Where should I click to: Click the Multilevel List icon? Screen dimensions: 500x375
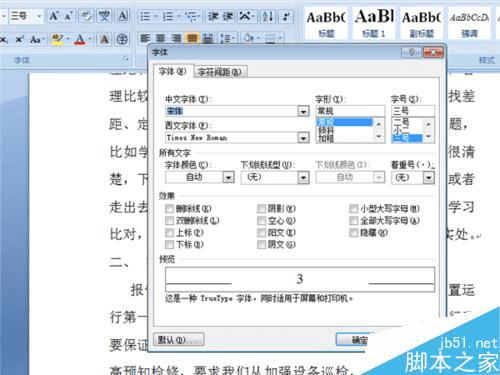click(192, 16)
